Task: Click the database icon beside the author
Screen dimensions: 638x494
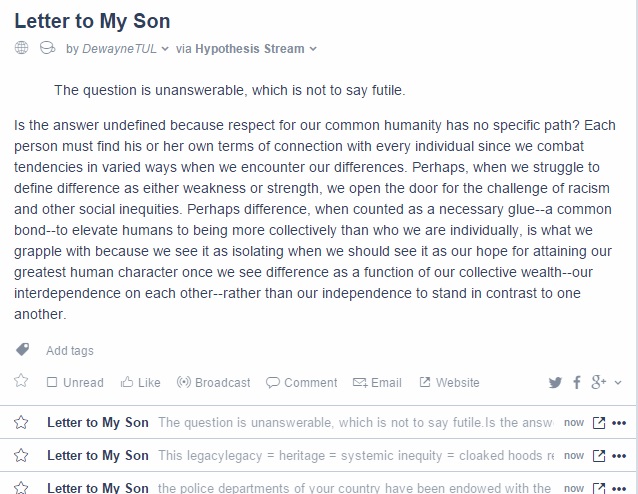Action: 47,48
